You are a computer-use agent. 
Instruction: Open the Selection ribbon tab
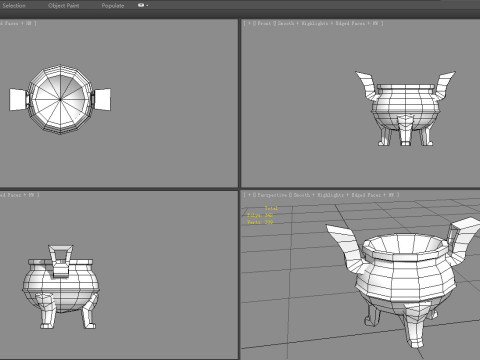click(x=14, y=6)
